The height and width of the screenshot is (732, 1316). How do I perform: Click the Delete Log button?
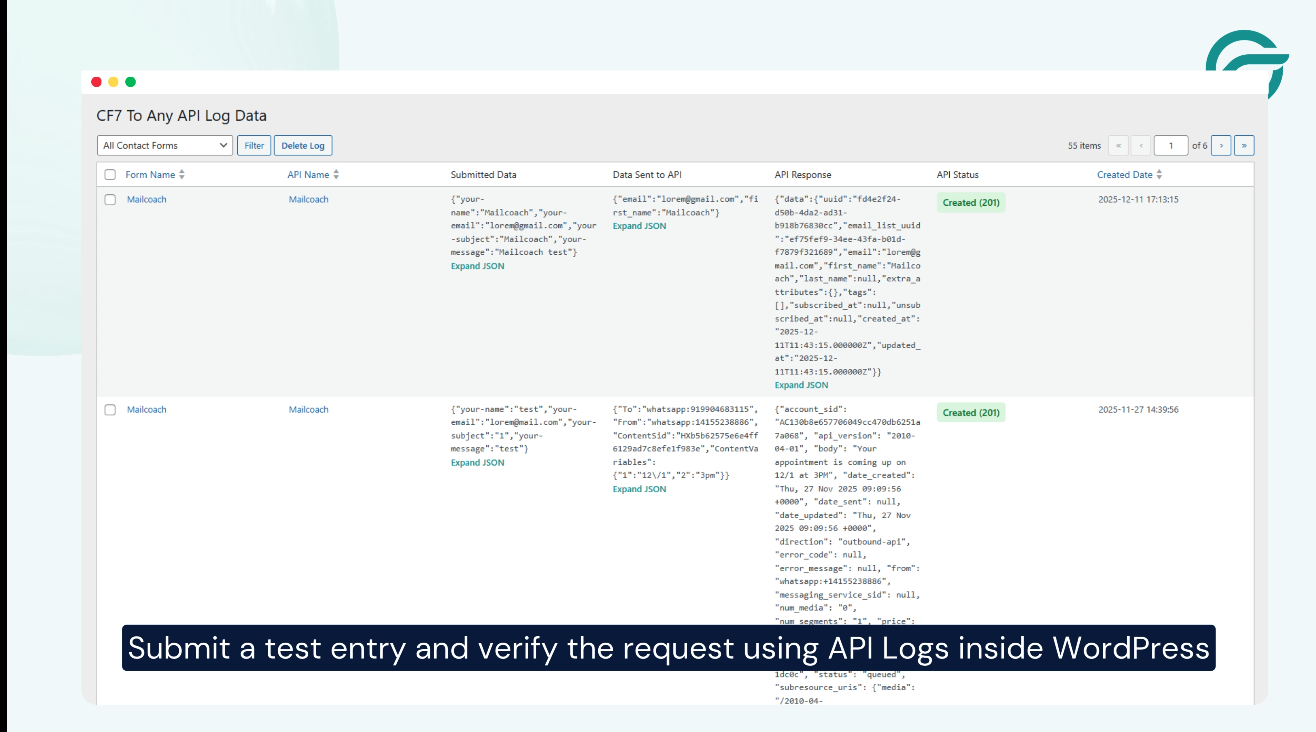click(x=302, y=145)
